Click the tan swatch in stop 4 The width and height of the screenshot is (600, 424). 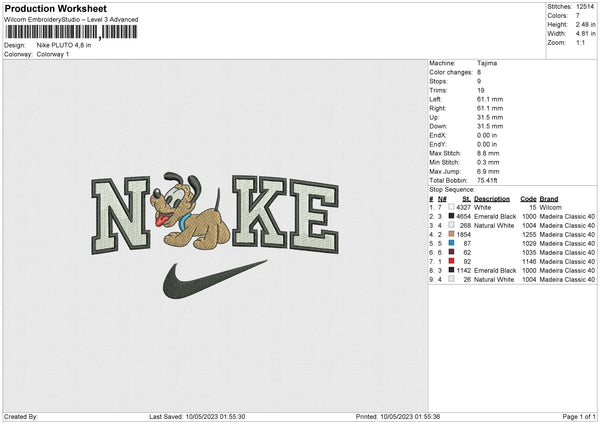452,234
